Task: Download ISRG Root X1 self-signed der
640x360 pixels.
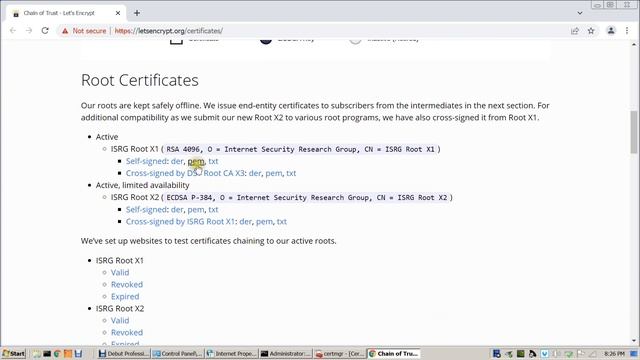Action: click(x=177, y=161)
